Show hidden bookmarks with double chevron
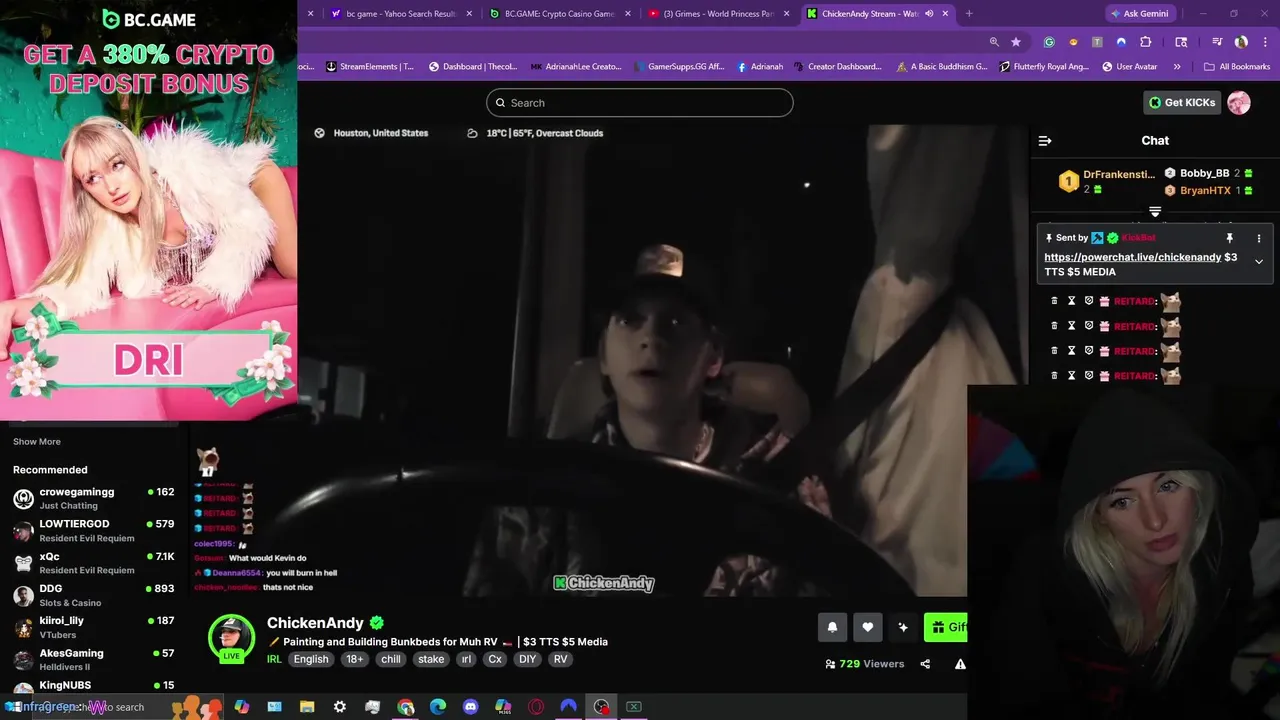Image resolution: width=1280 pixels, height=720 pixels. [x=1177, y=67]
